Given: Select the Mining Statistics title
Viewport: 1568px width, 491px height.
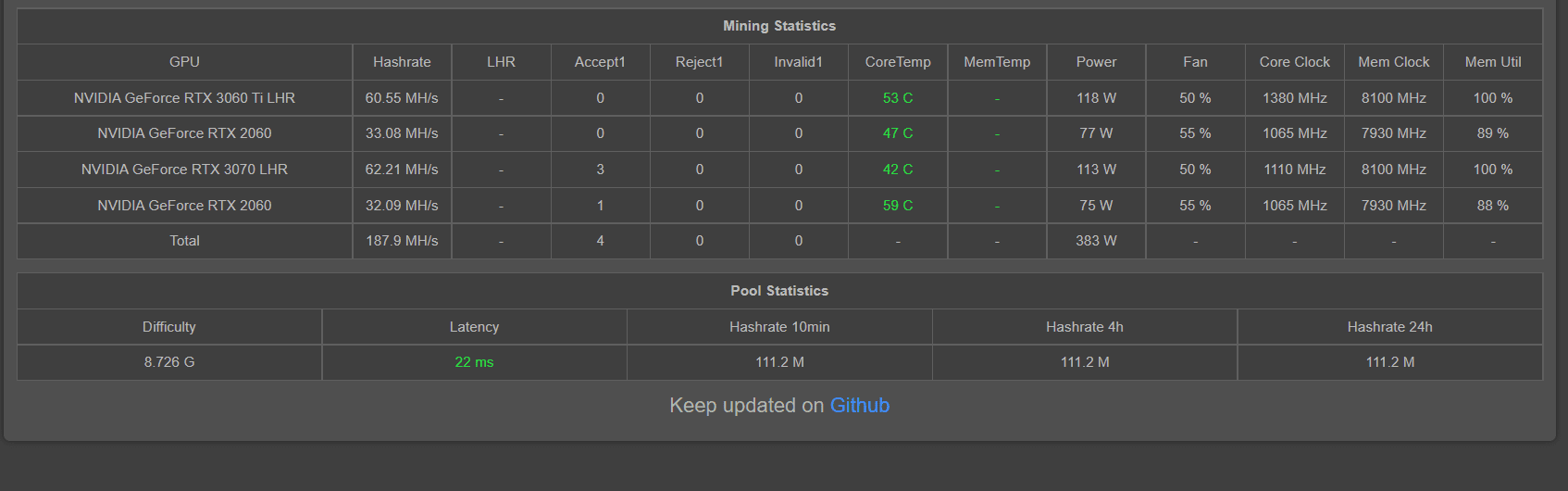Looking at the screenshot, I should tap(779, 26).
